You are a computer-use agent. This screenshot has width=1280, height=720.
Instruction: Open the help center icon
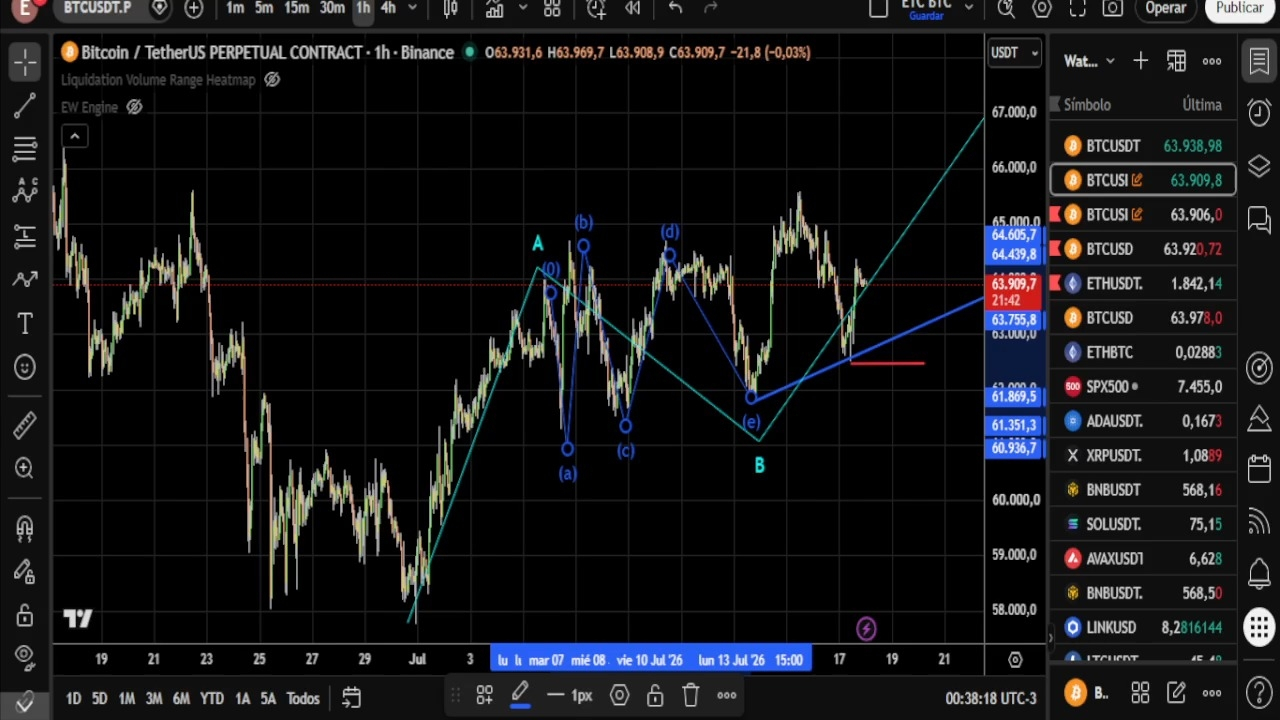coord(1259,692)
